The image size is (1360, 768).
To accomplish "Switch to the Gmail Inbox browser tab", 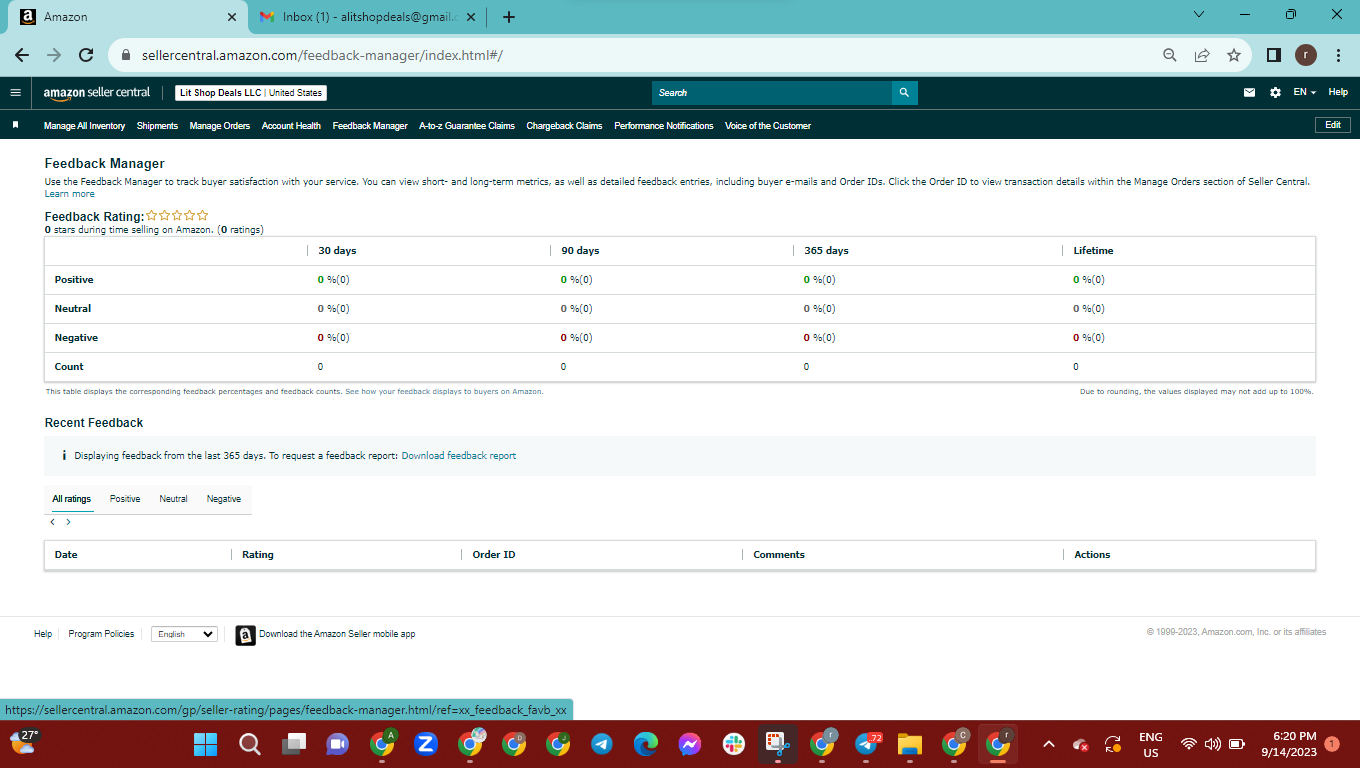I will pos(369,17).
